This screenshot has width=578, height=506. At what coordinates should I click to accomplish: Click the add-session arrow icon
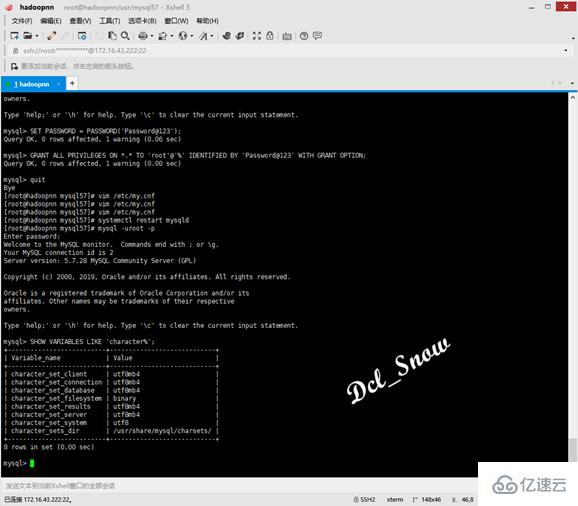[x=14, y=66]
